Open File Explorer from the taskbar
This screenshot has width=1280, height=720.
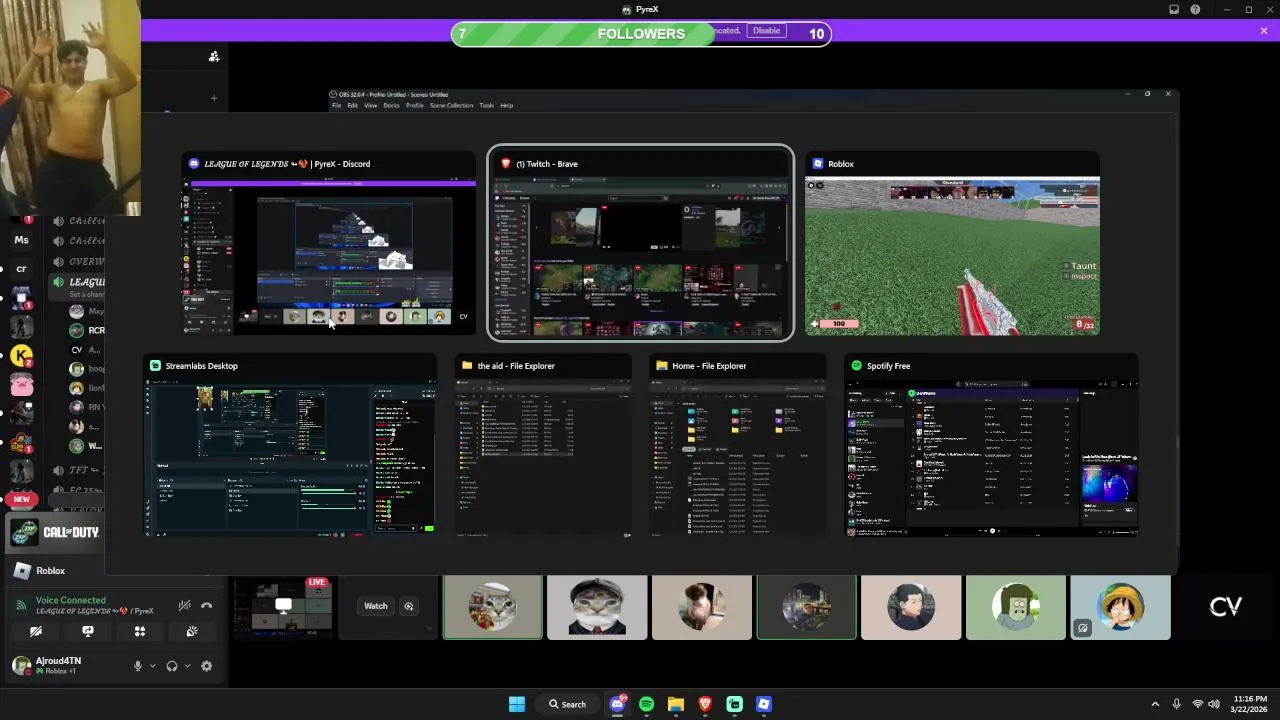coord(676,704)
